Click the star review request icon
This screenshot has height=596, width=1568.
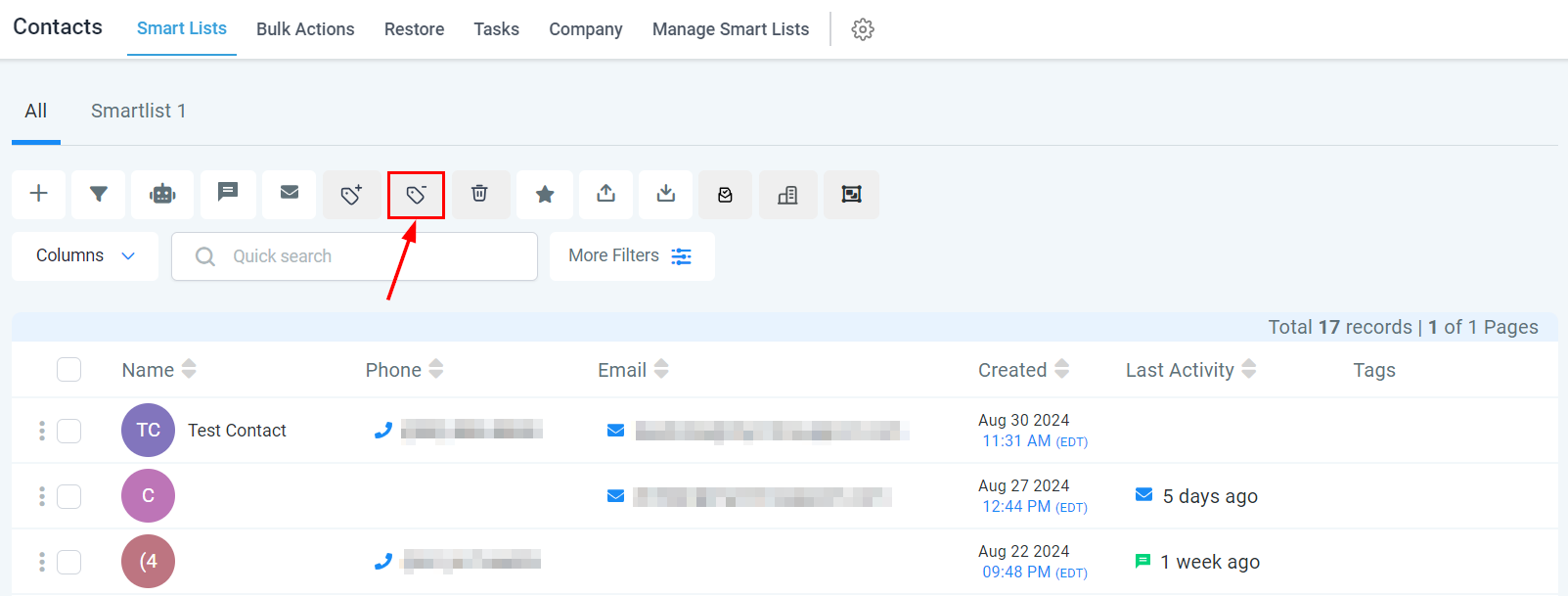tap(545, 194)
